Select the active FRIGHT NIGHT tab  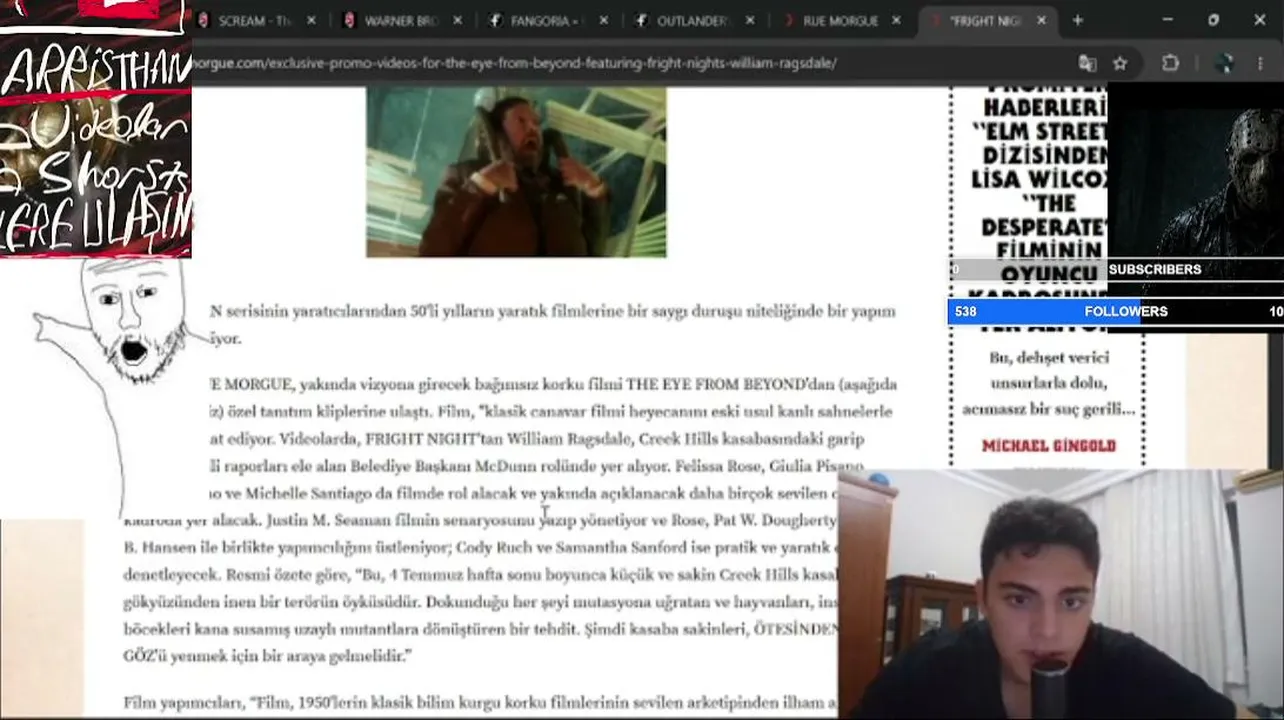985,20
